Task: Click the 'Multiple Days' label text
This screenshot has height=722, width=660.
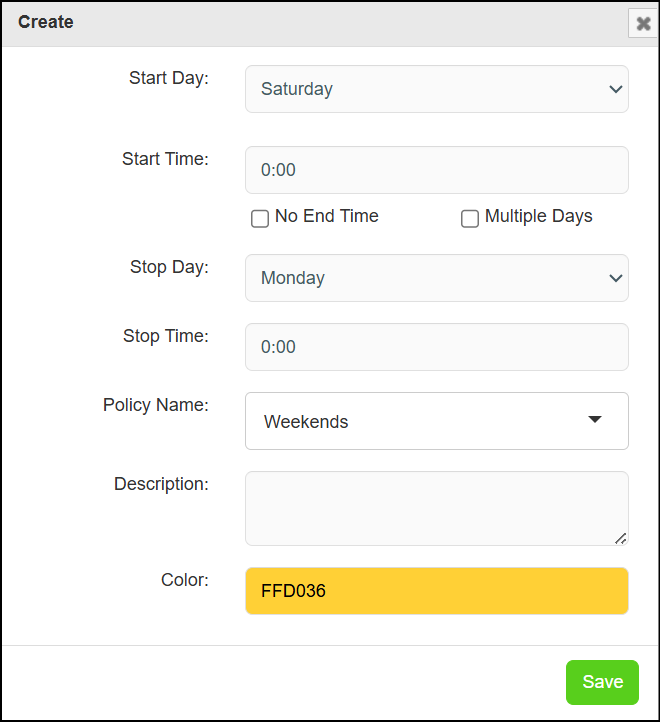Action: click(x=538, y=216)
